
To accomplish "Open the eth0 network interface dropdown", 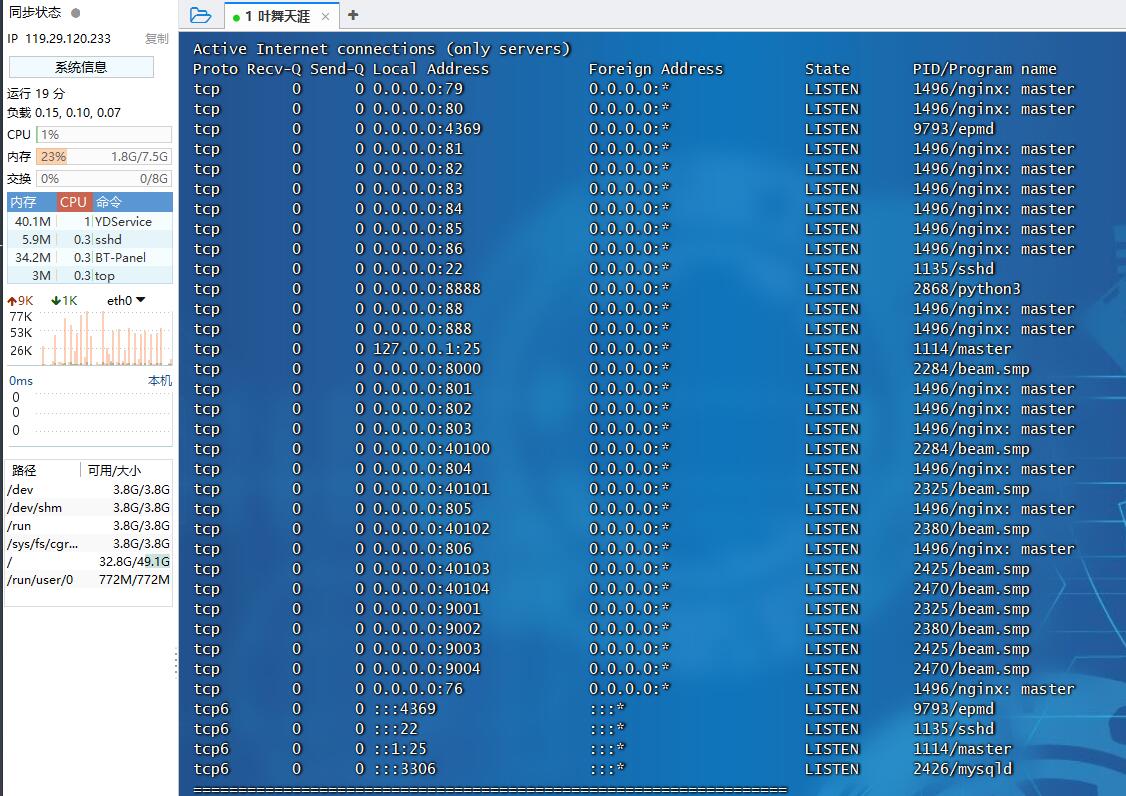I will (126, 300).
